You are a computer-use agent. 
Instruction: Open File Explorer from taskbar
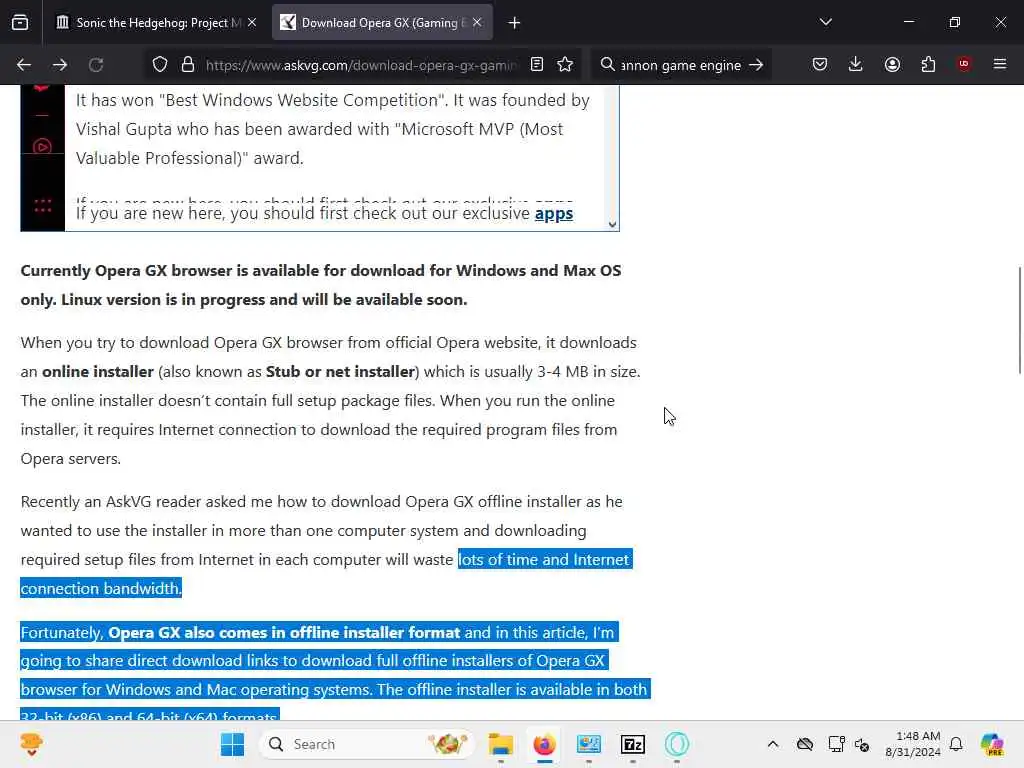[501, 744]
